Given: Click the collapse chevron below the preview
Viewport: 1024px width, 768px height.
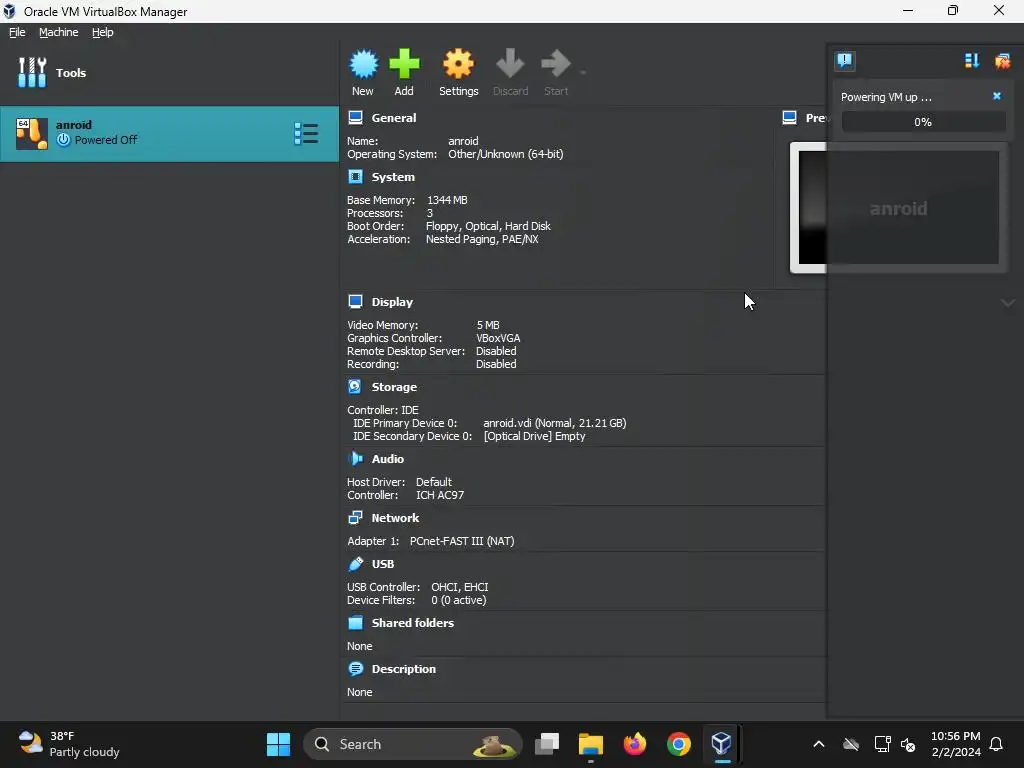Looking at the screenshot, I should tap(1008, 302).
